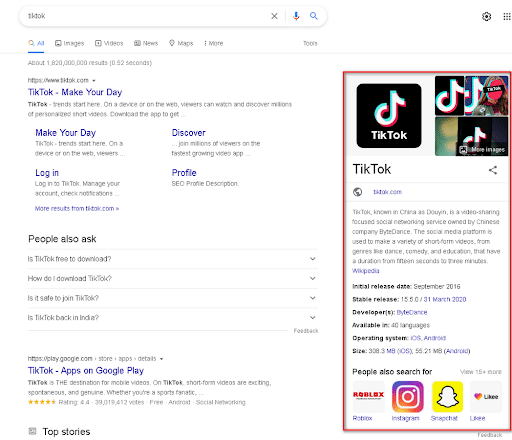512x440 pixels.
Task: Open the More images thumbnail
Action: coord(471,136)
